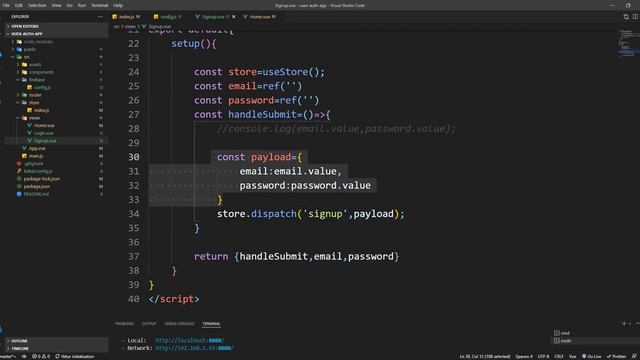
Task: Add a new terminal with plus icon
Action: click(624, 324)
